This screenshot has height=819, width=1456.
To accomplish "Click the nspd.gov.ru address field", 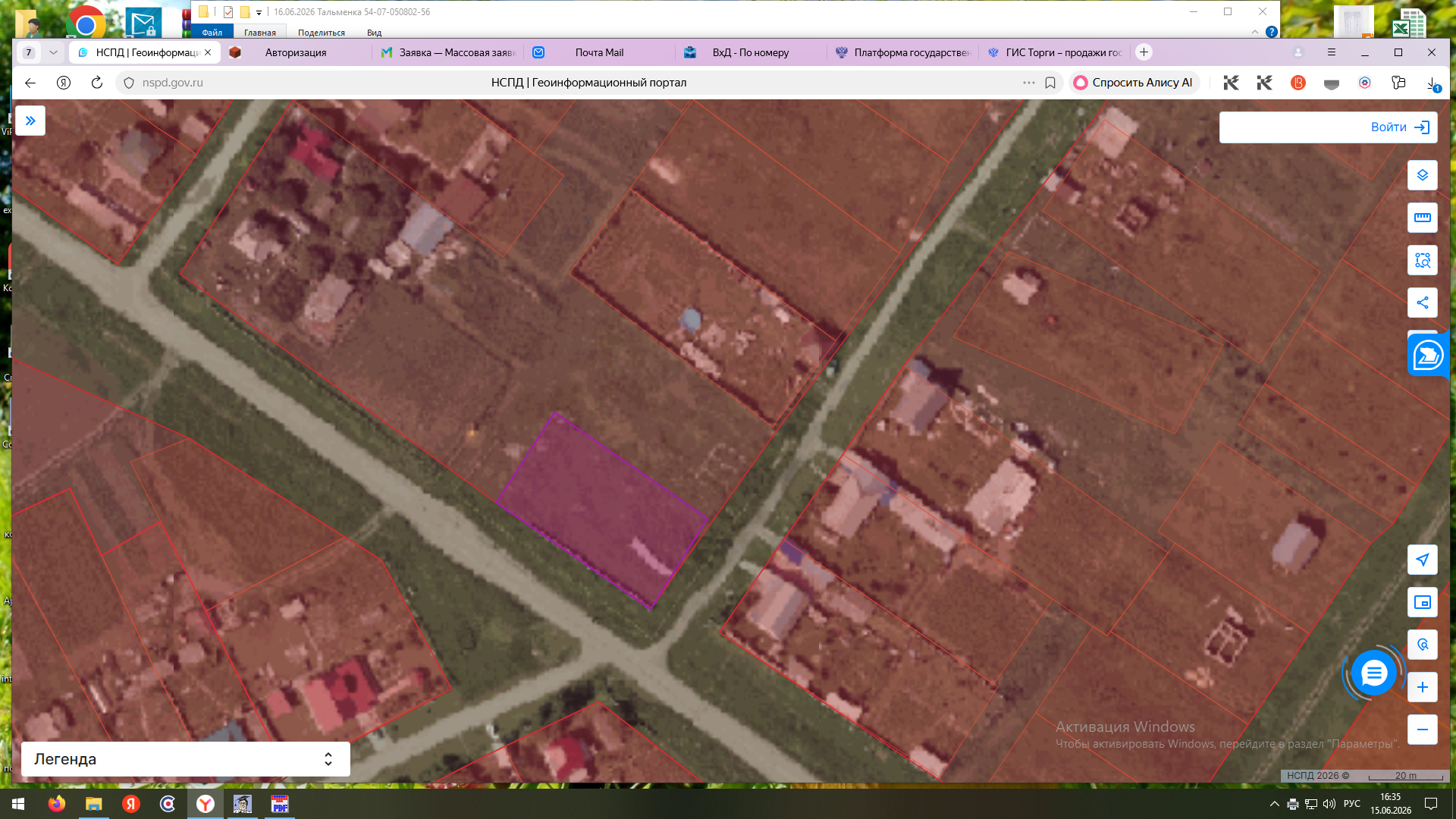I will coord(173,83).
